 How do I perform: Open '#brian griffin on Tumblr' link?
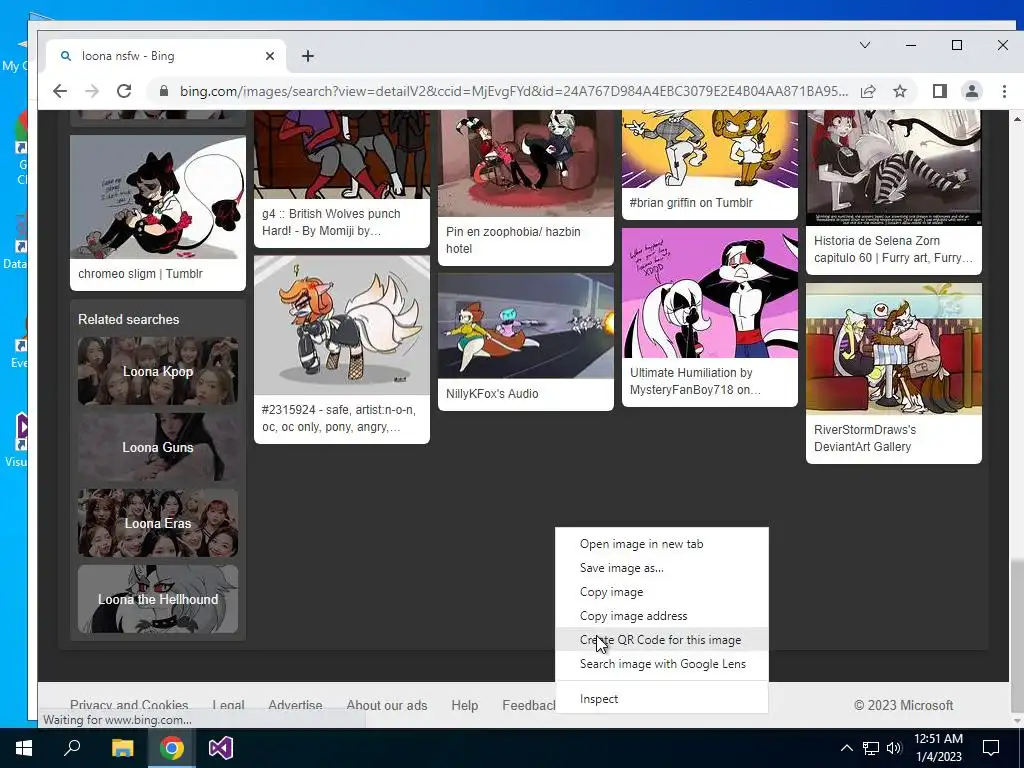[x=691, y=202]
